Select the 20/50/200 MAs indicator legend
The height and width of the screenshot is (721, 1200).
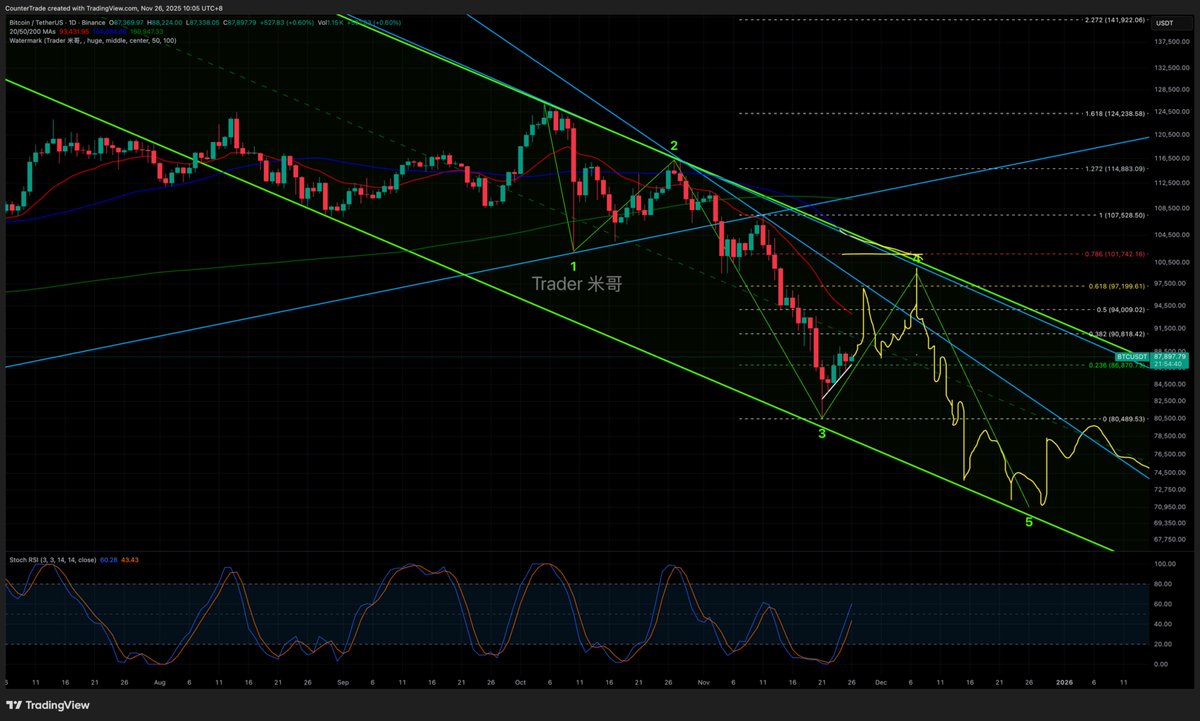[32, 32]
